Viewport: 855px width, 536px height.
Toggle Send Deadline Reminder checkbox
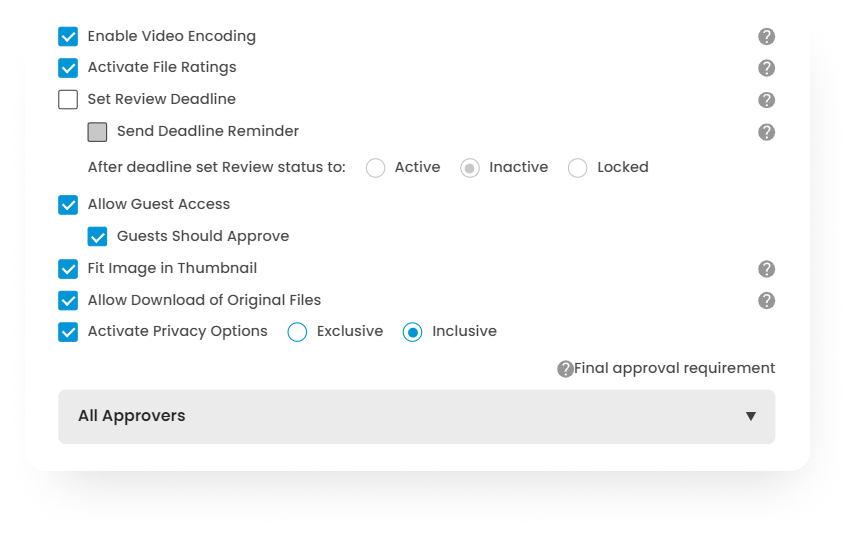(x=97, y=132)
